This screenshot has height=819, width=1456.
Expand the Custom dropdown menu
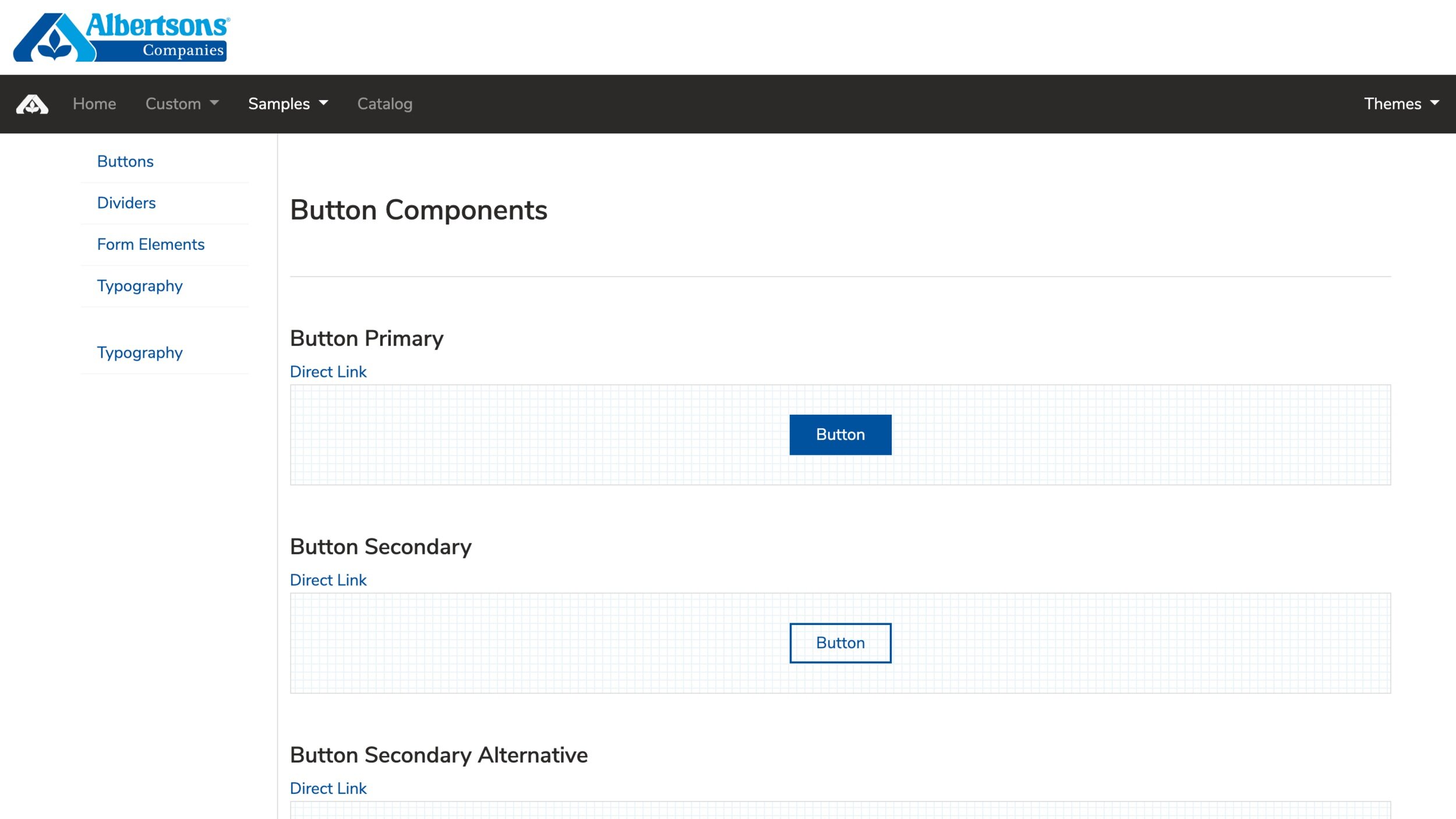(x=182, y=104)
